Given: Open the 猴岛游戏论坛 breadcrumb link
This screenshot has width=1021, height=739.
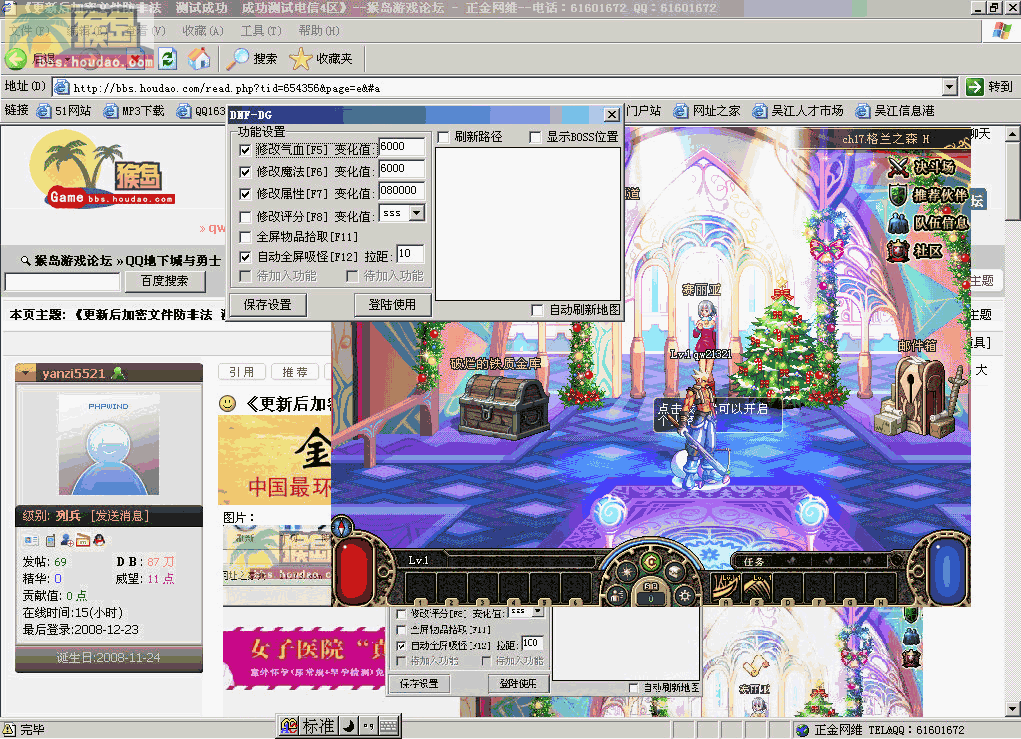Looking at the screenshot, I should tap(74, 261).
